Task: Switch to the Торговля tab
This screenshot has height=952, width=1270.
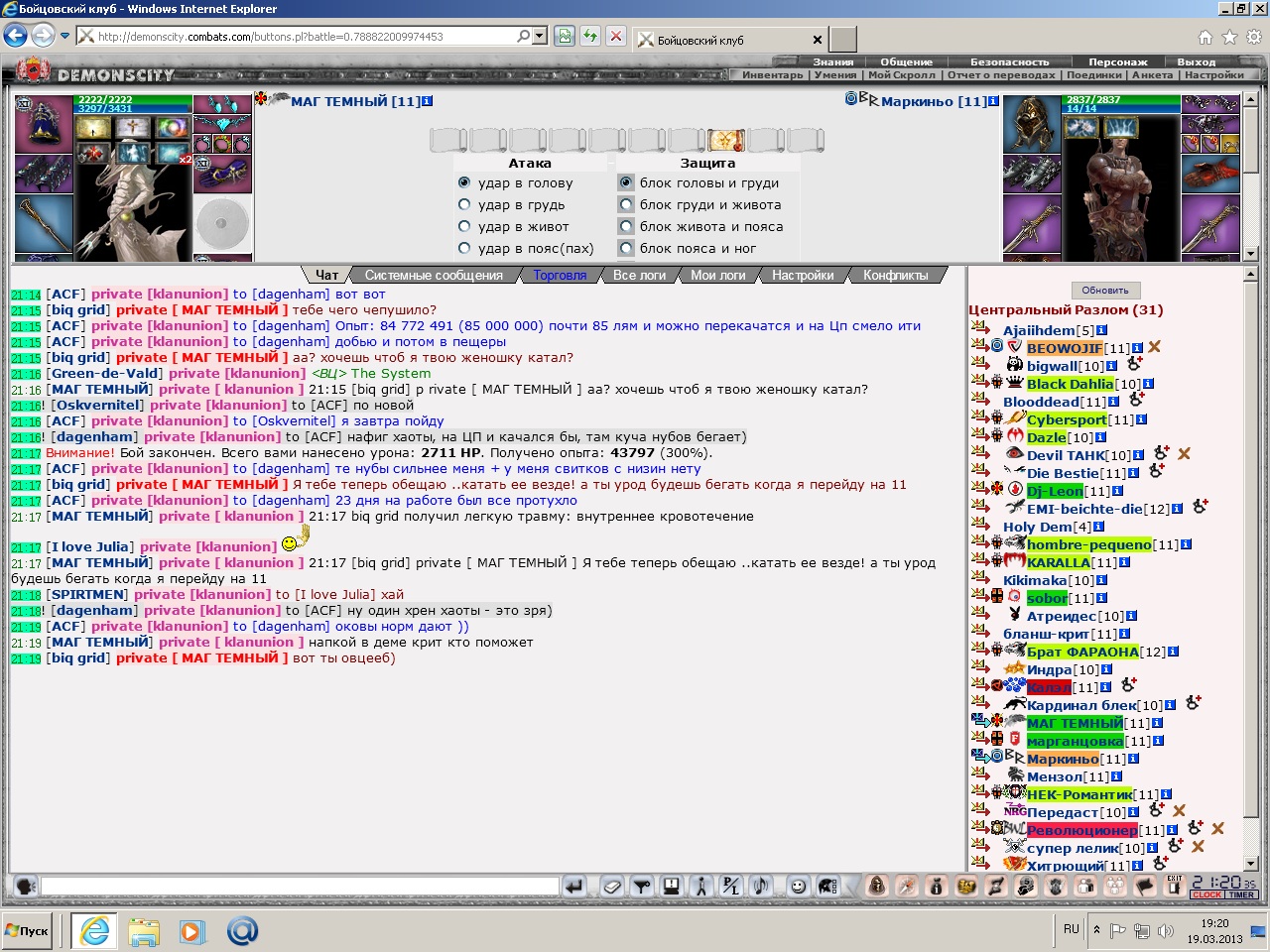Action: click(560, 275)
